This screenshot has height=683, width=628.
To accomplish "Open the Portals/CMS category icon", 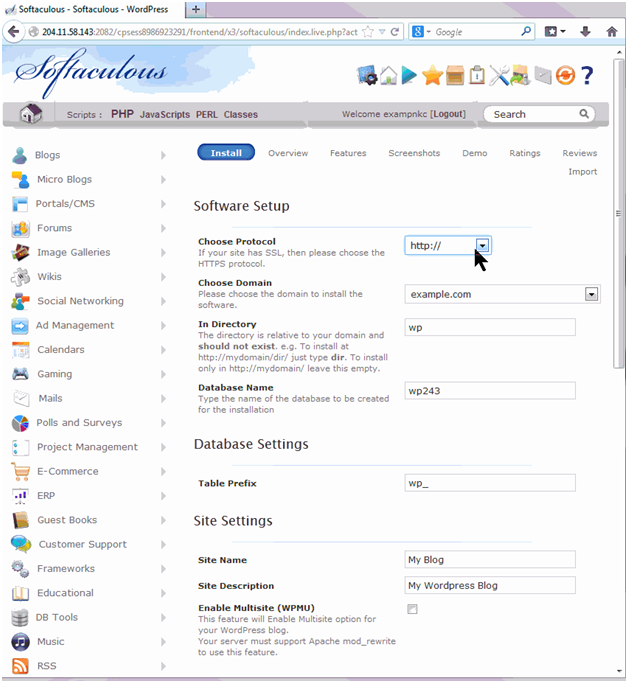I will (20, 204).
